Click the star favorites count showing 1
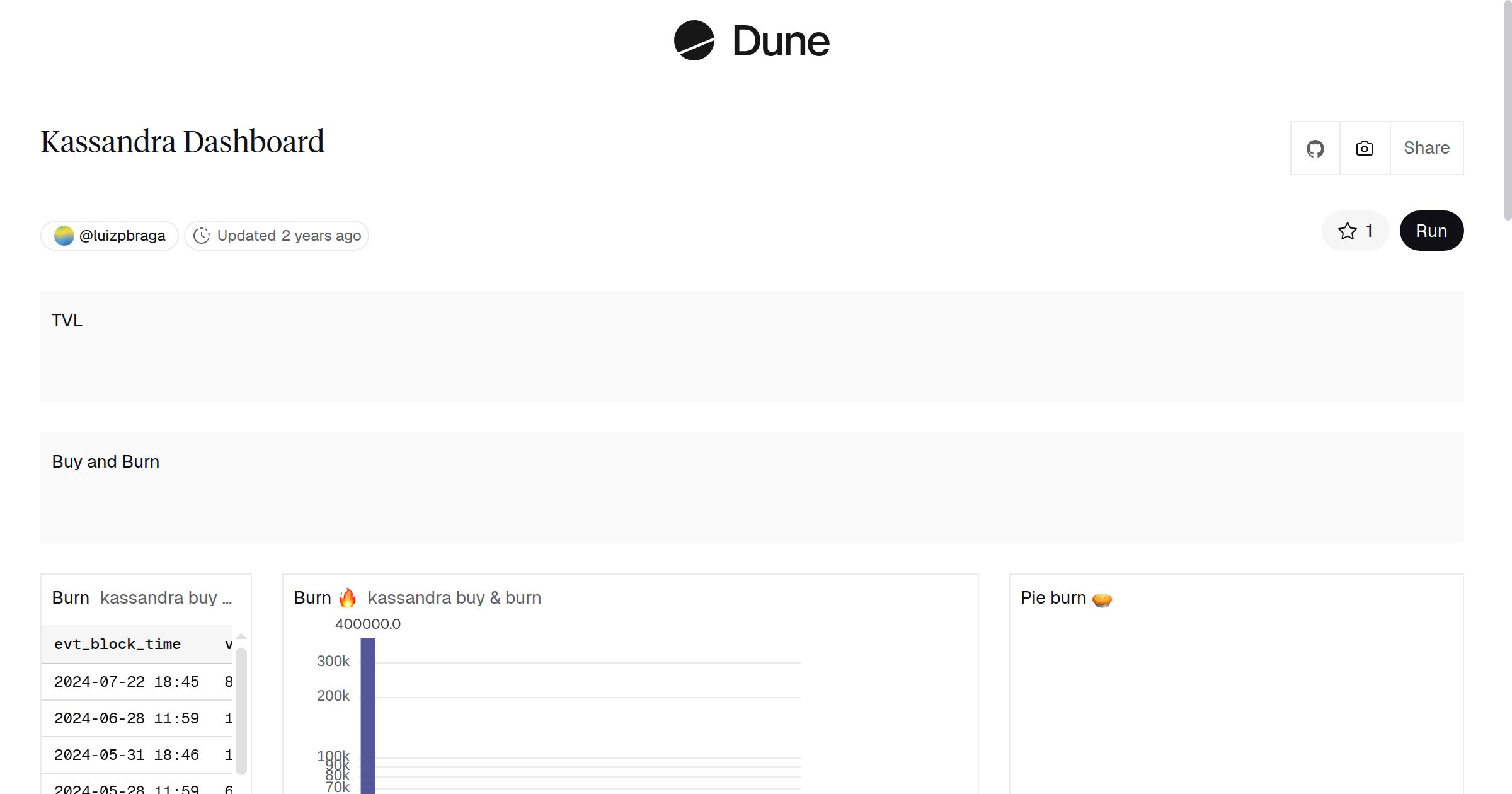 point(1367,231)
